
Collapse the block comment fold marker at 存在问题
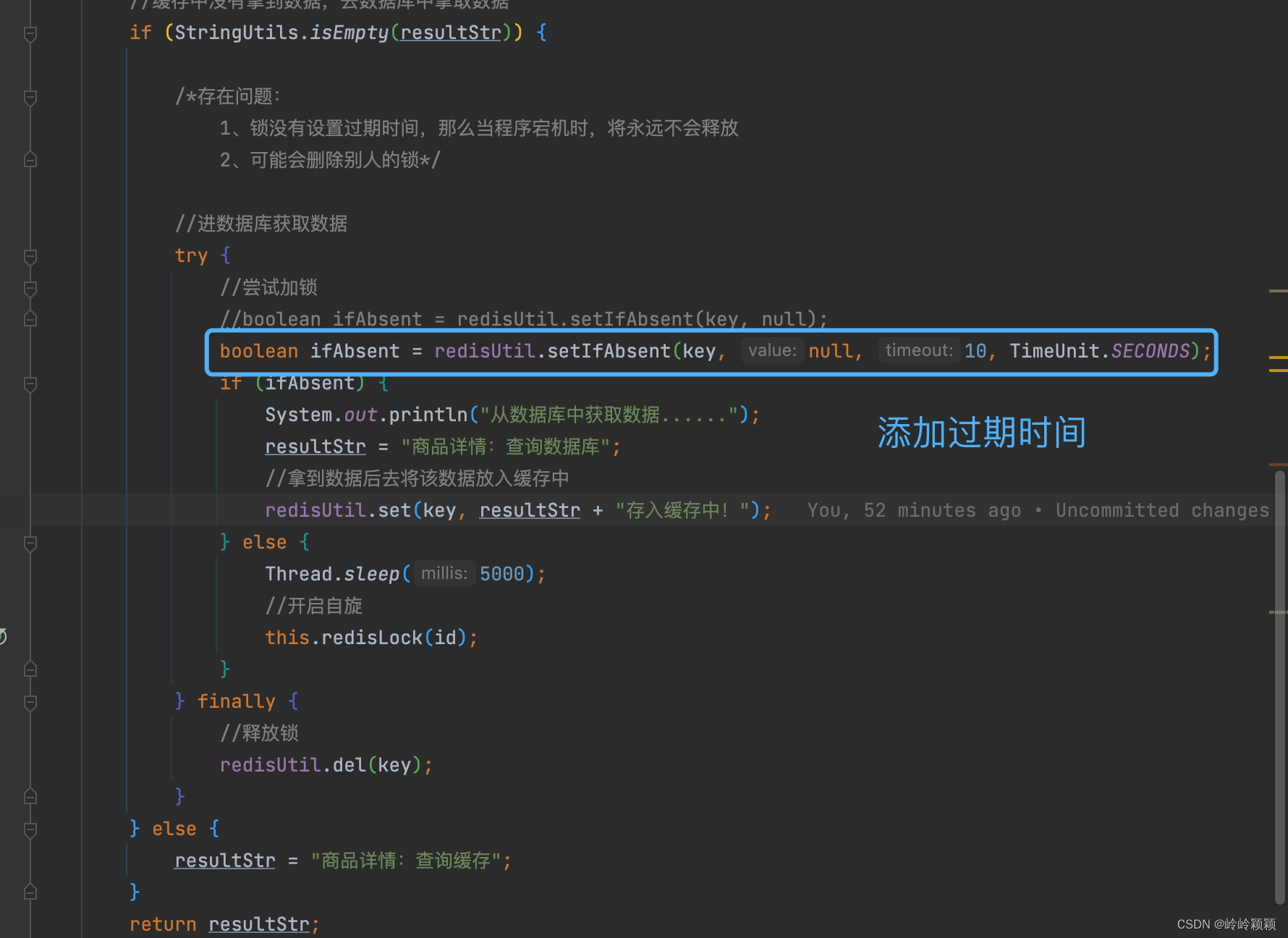tap(30, 97)
